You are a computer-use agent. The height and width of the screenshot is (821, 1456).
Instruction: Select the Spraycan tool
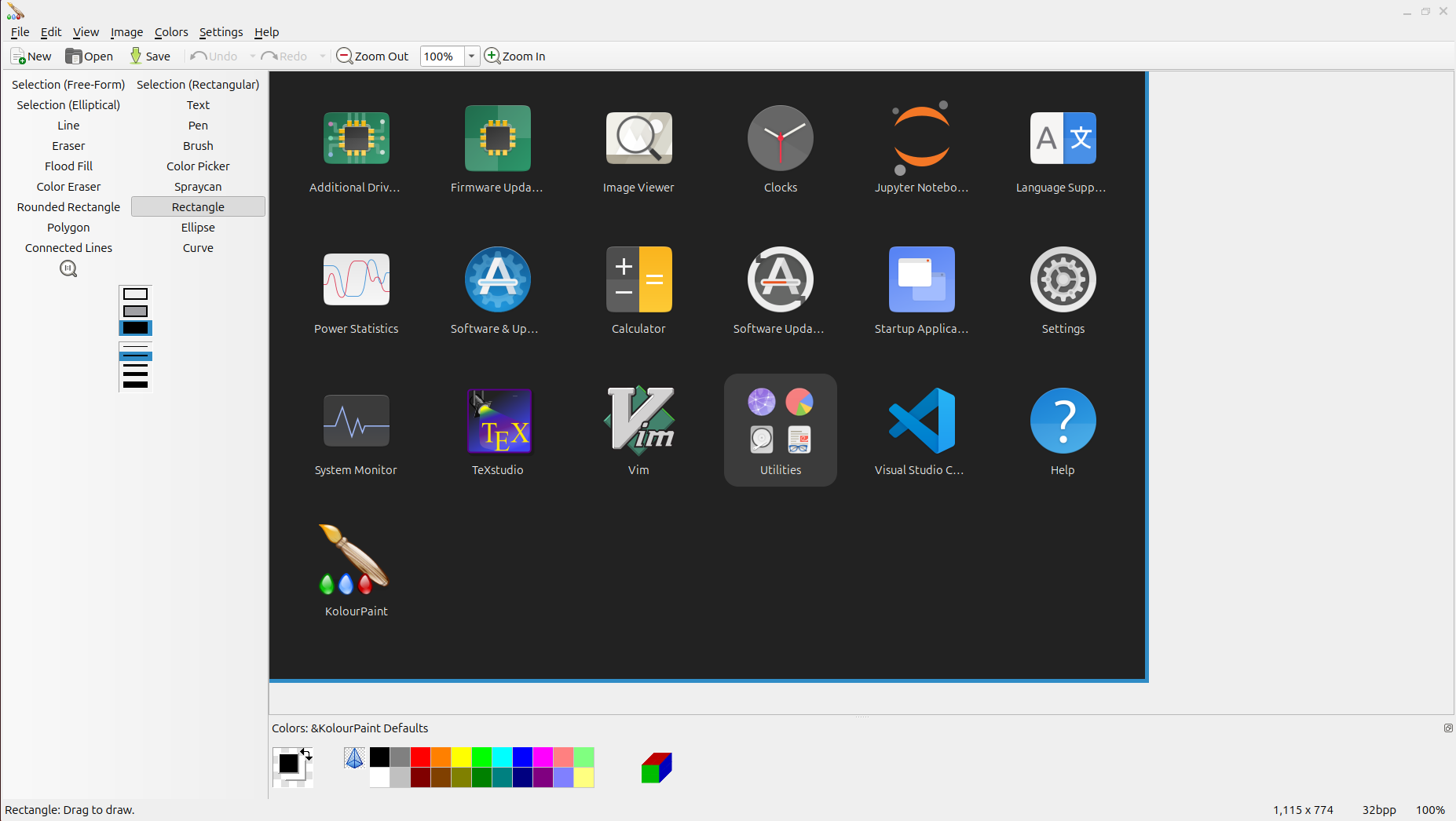click(198, 187)
